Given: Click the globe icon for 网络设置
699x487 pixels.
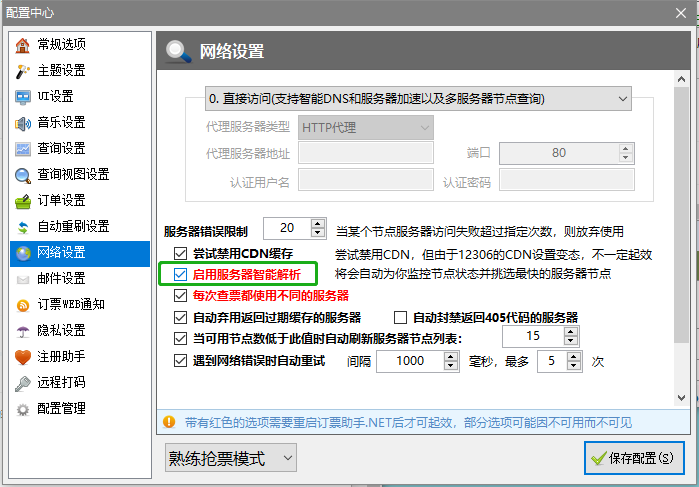Looking at the screenshot, I should tap(23, 253).
